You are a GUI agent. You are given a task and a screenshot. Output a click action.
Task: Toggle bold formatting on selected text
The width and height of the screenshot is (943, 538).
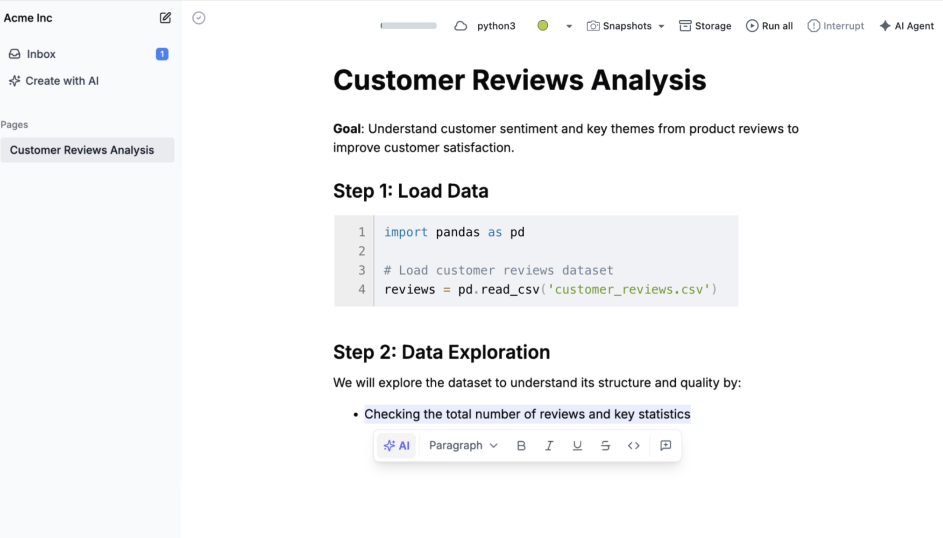521,446
